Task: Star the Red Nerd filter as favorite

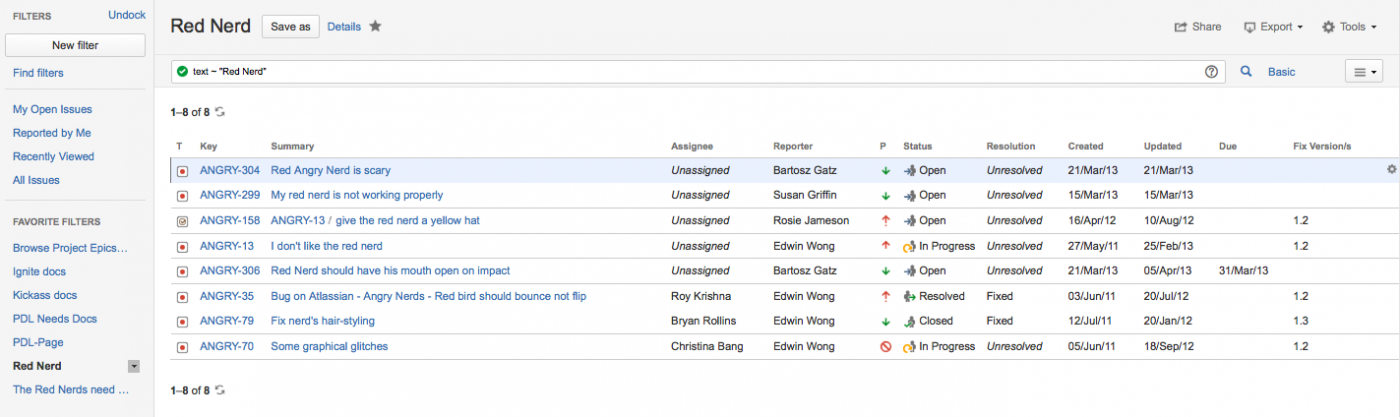Action: [375, 27]
